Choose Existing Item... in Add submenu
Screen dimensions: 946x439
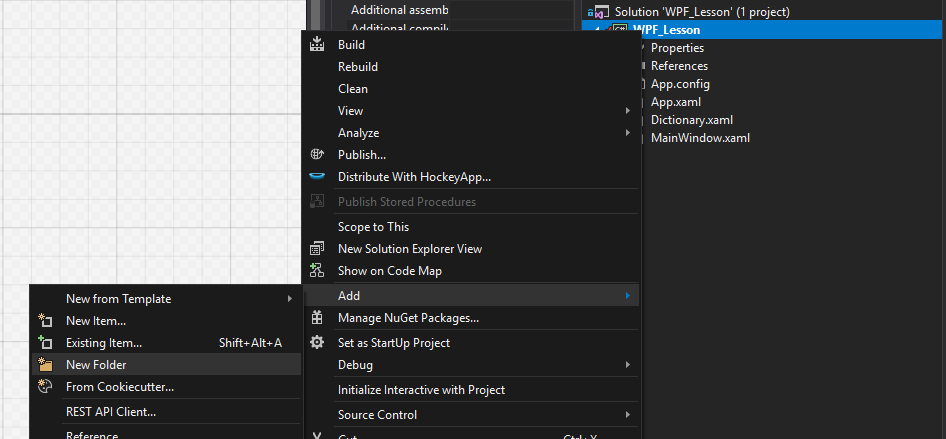(x=165, y=343)
